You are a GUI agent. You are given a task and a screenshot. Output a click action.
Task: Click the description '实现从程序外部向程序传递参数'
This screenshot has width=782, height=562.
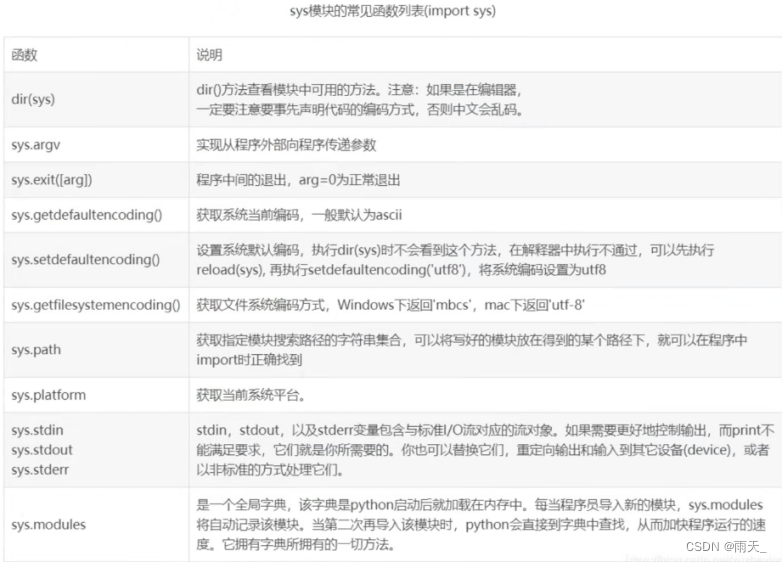(286, 145)
